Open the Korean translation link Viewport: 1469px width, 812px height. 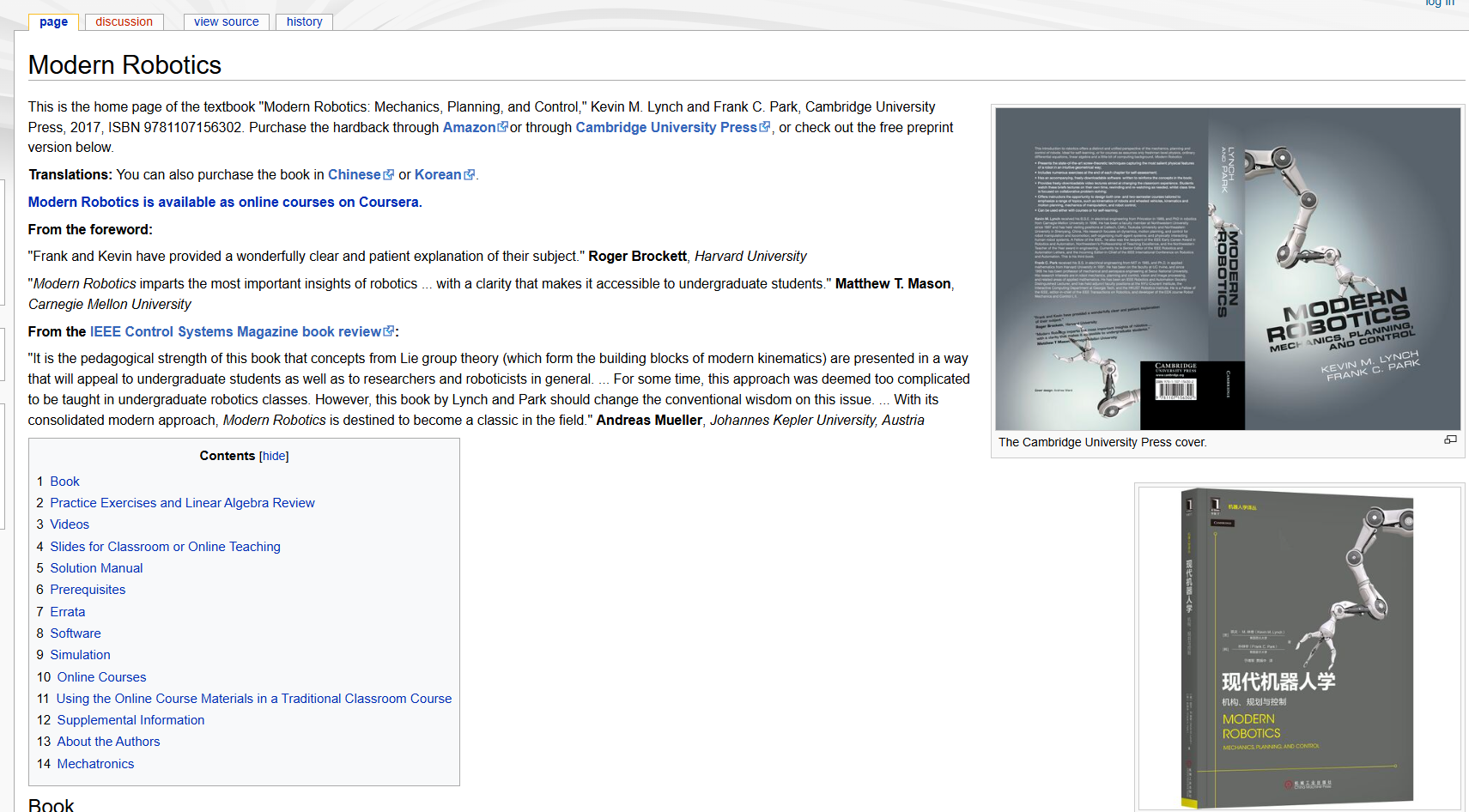[444, 174]
